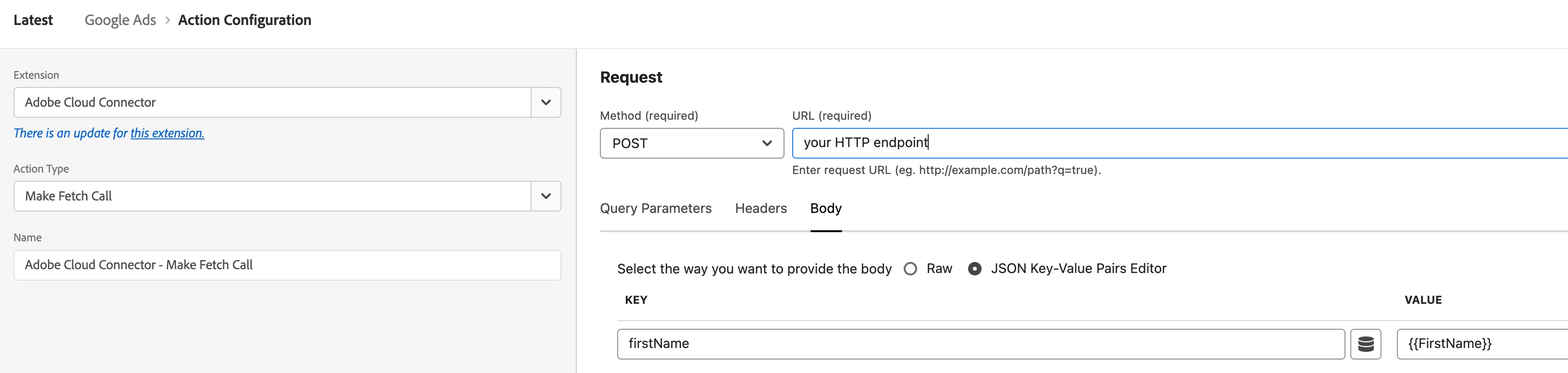Select JSON Key-Value Pairs Editor option
The width and height of the screenshot is (1568, 373).
coord(974,269)
